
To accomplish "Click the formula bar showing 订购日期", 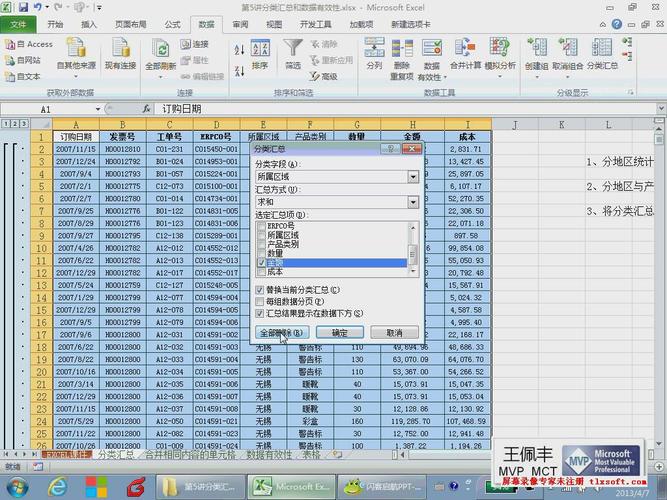I will tap(406, 109).
